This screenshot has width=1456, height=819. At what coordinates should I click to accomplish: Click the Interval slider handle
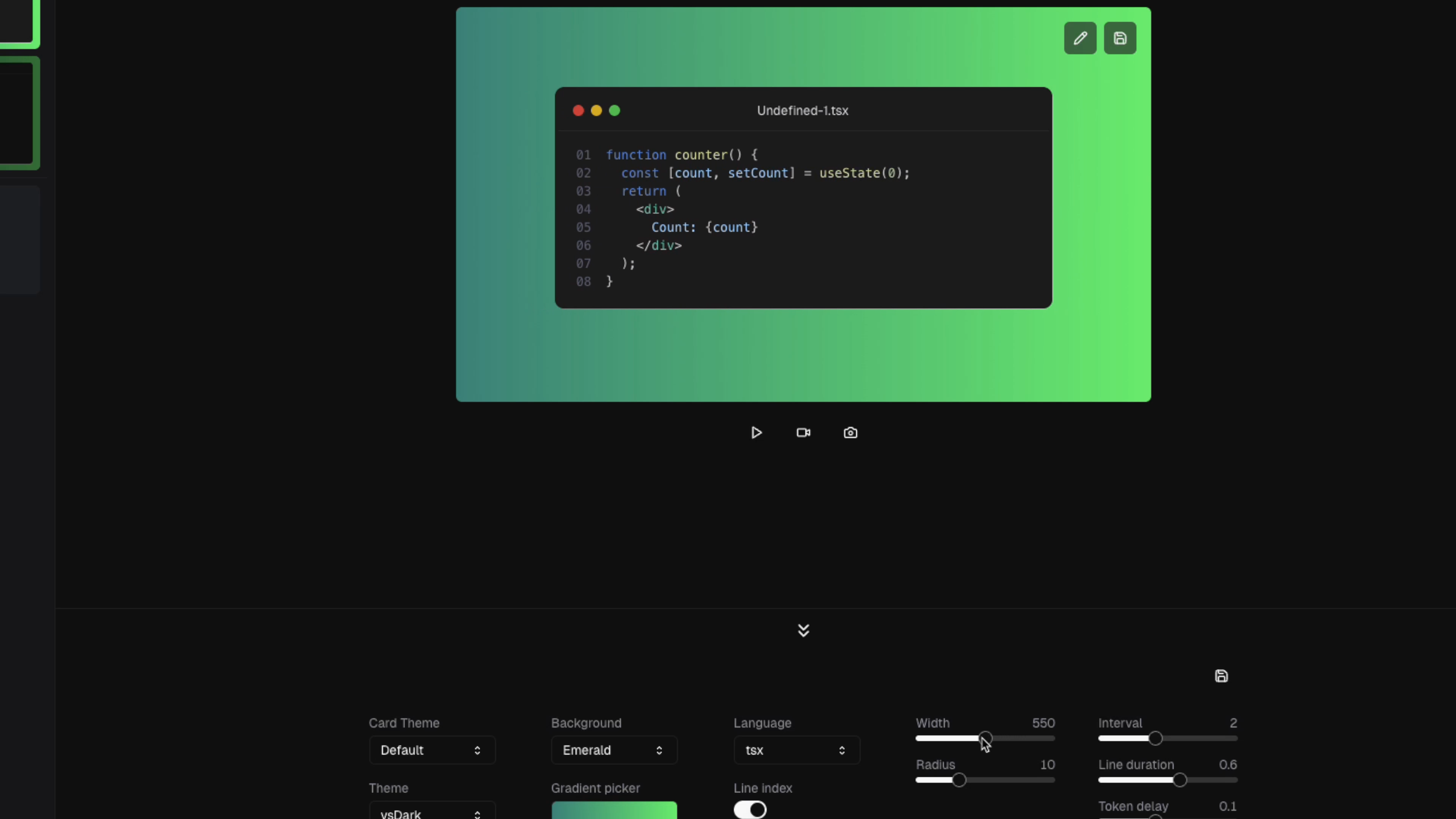1155,738
